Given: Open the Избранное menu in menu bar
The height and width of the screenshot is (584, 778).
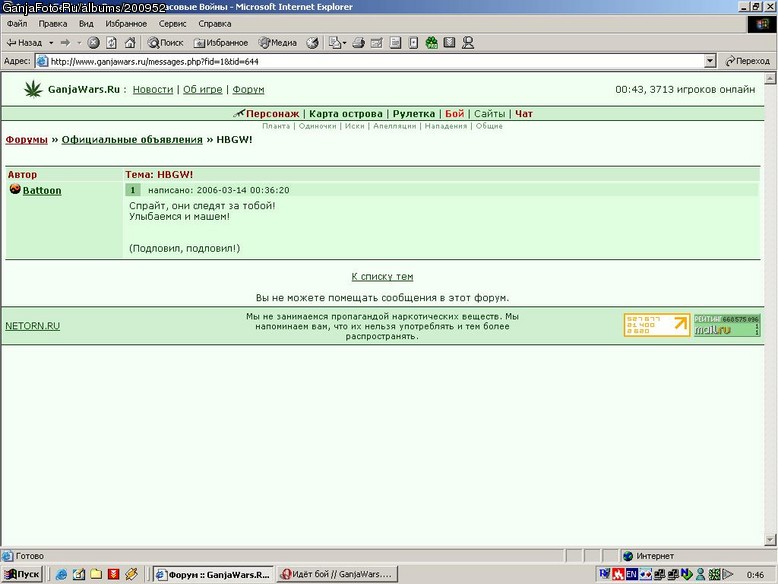Looking at the screenshot, I should coord(126,24).
